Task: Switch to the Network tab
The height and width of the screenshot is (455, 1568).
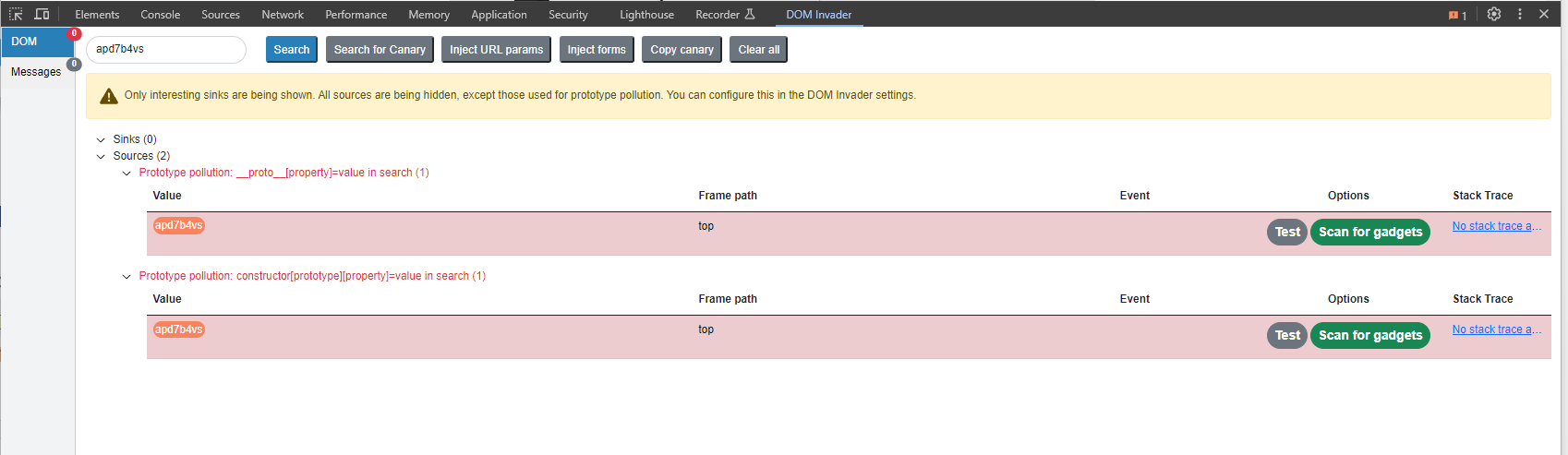Action: pyautogui.click(x=283, y=14)
